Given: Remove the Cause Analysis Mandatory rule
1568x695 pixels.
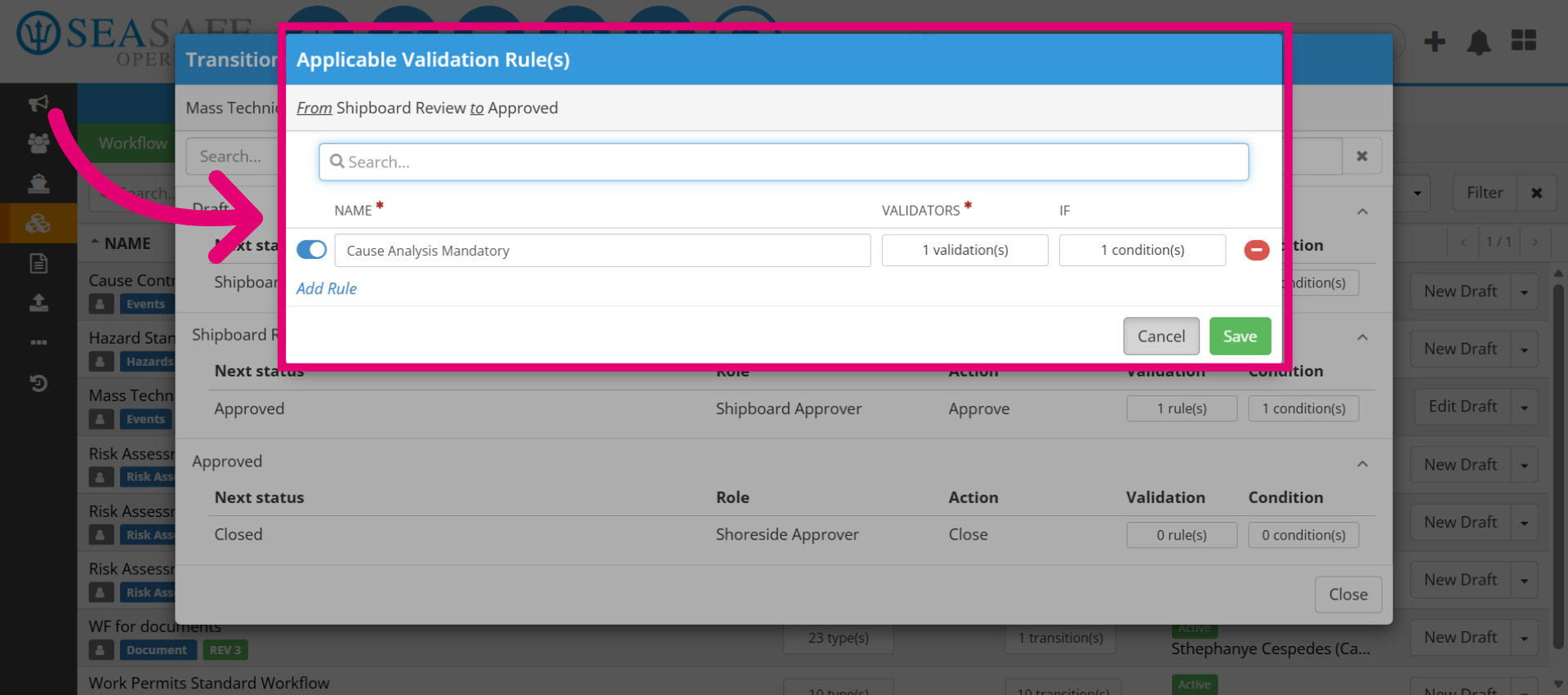Looking at the screenshot, I should [1256, 250].
